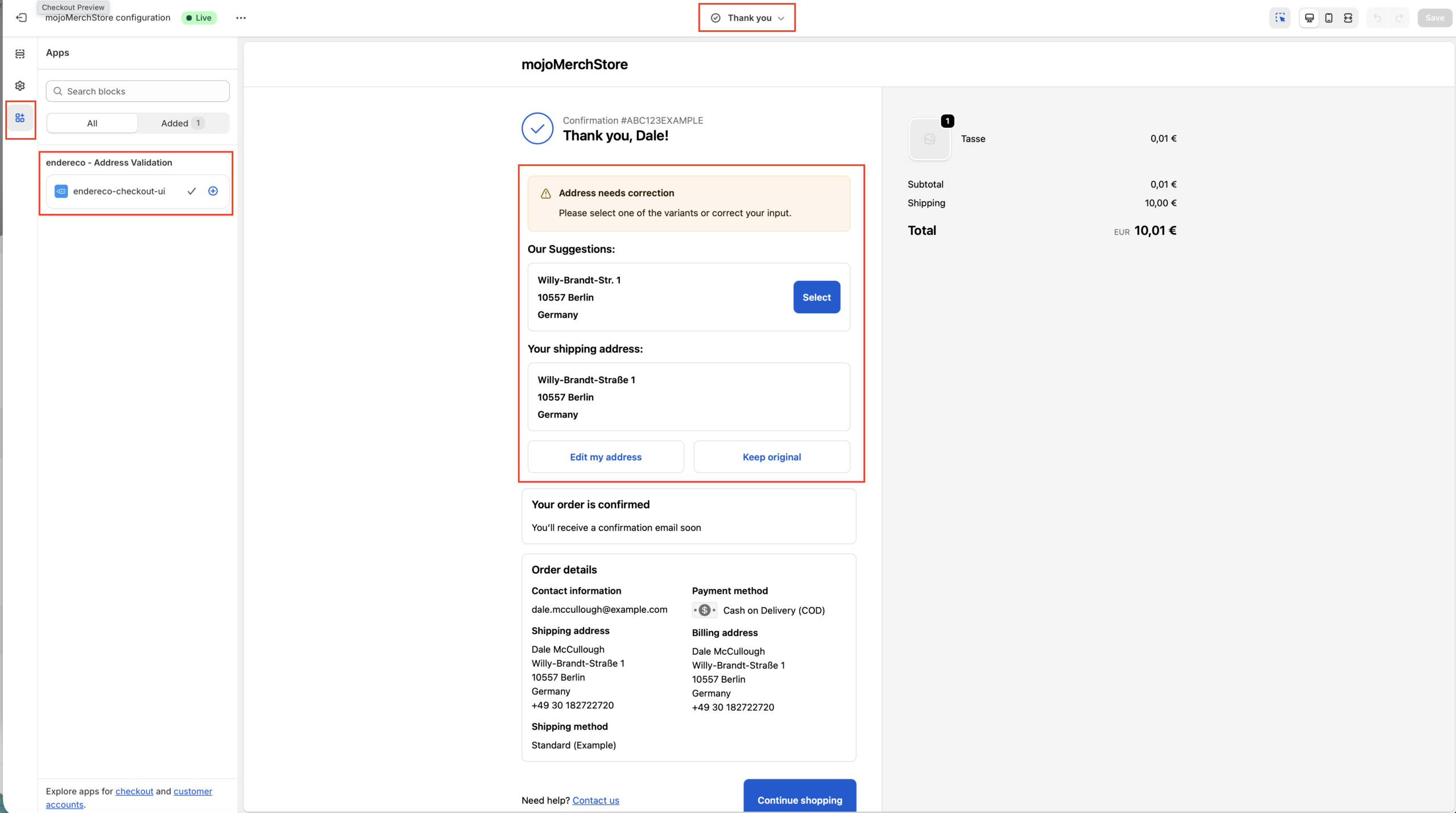
Task: Click the dale.mccullough@example.com email text
Action: click(x=599, y=609)
